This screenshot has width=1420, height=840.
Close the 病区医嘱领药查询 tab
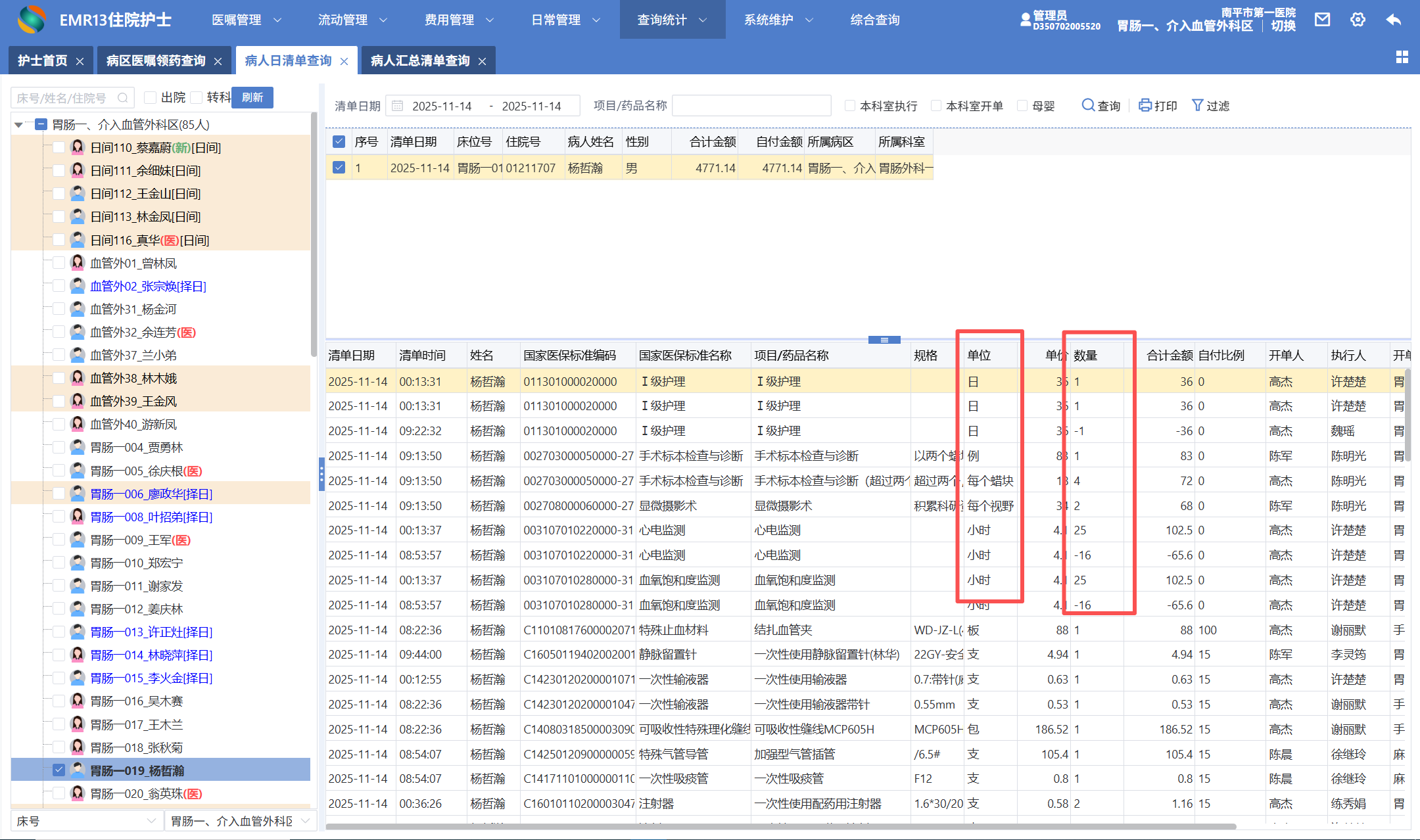click(218, 61)
